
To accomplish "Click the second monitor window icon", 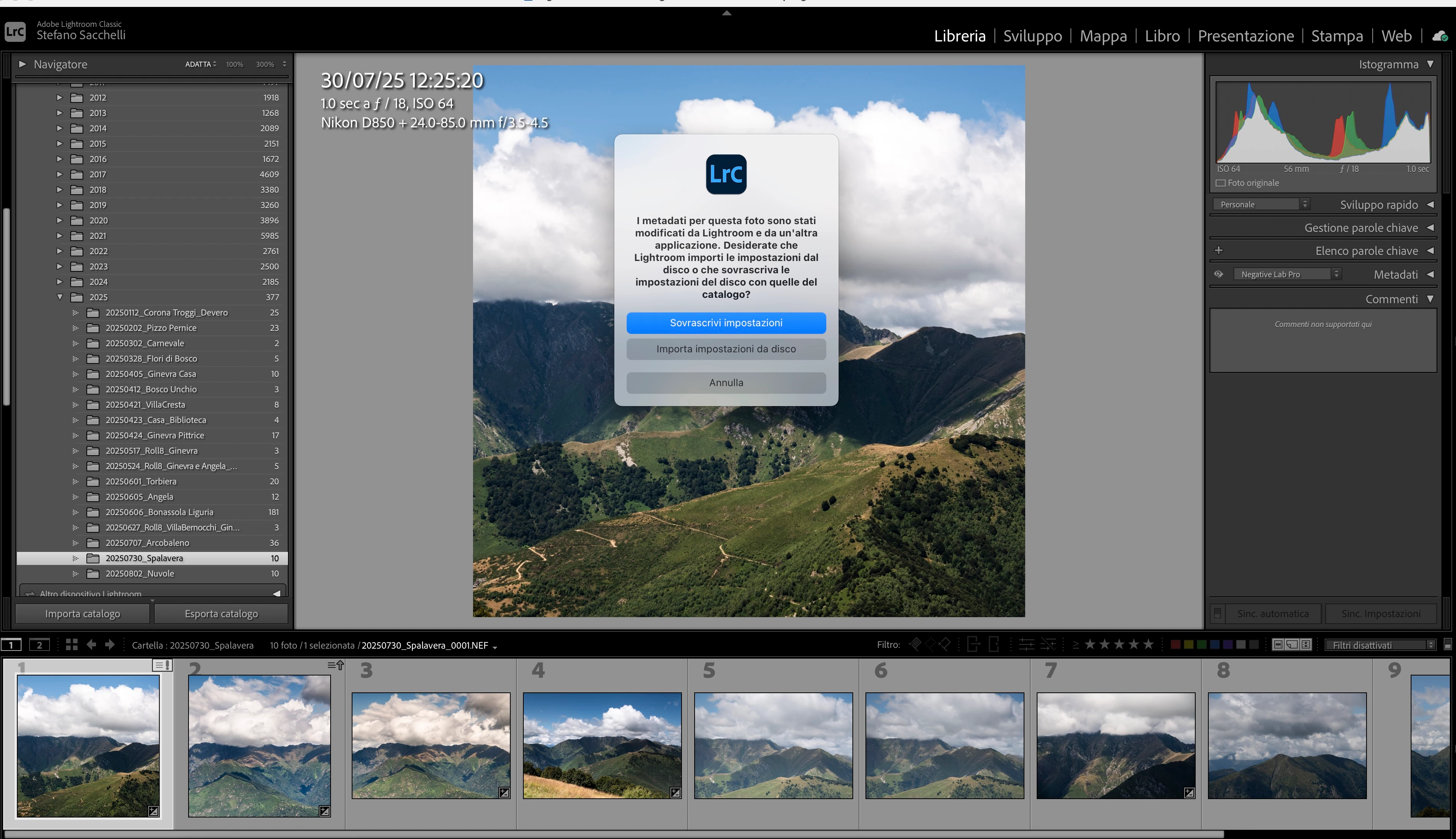I will [39, 645].
